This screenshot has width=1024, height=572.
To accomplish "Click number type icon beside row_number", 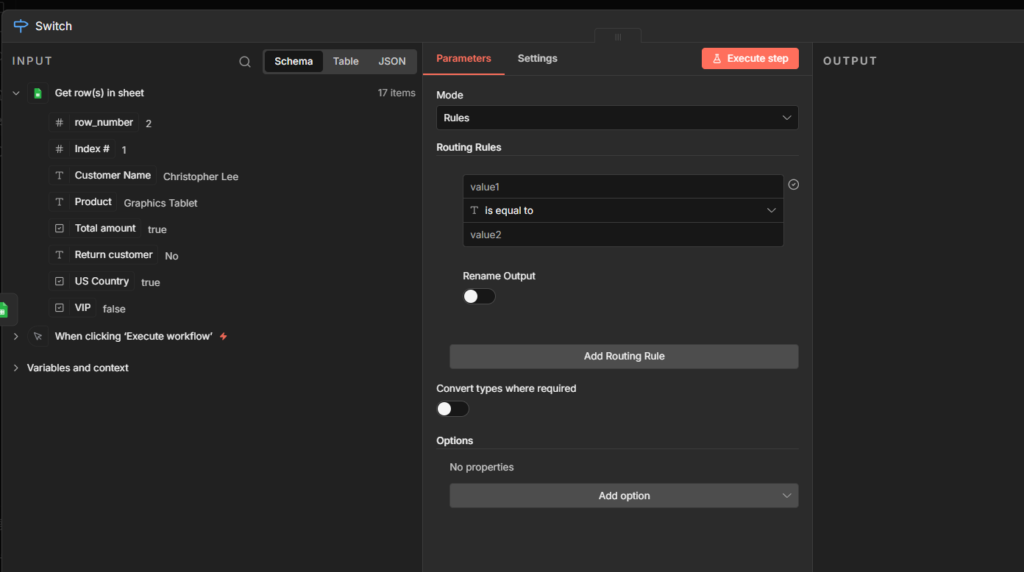I will tap(59, 122).
